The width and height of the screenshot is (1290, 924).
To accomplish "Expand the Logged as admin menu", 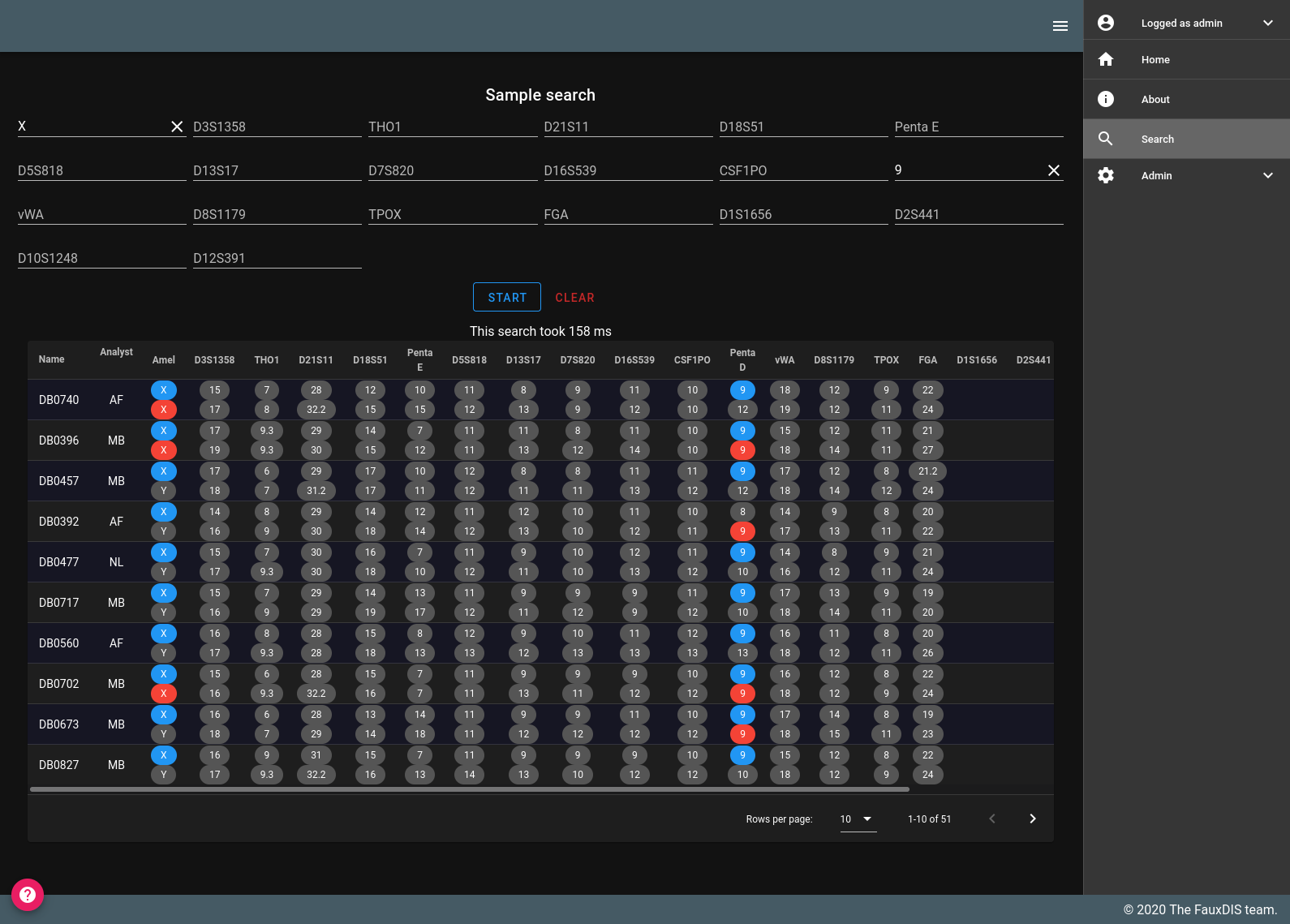I will (x=1268, y=23).
